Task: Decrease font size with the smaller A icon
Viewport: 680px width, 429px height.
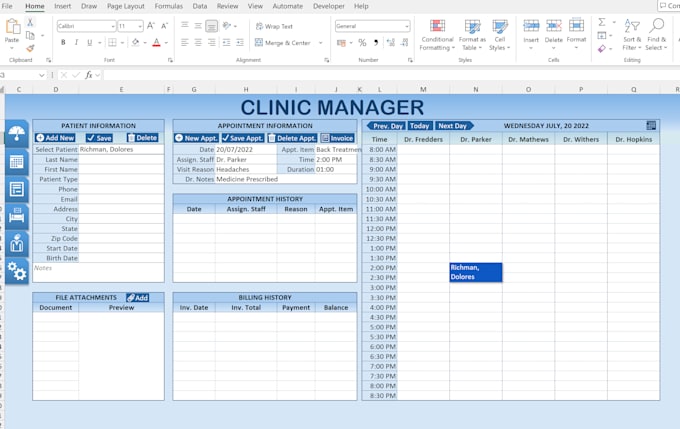Action: (x=164, y=26)
